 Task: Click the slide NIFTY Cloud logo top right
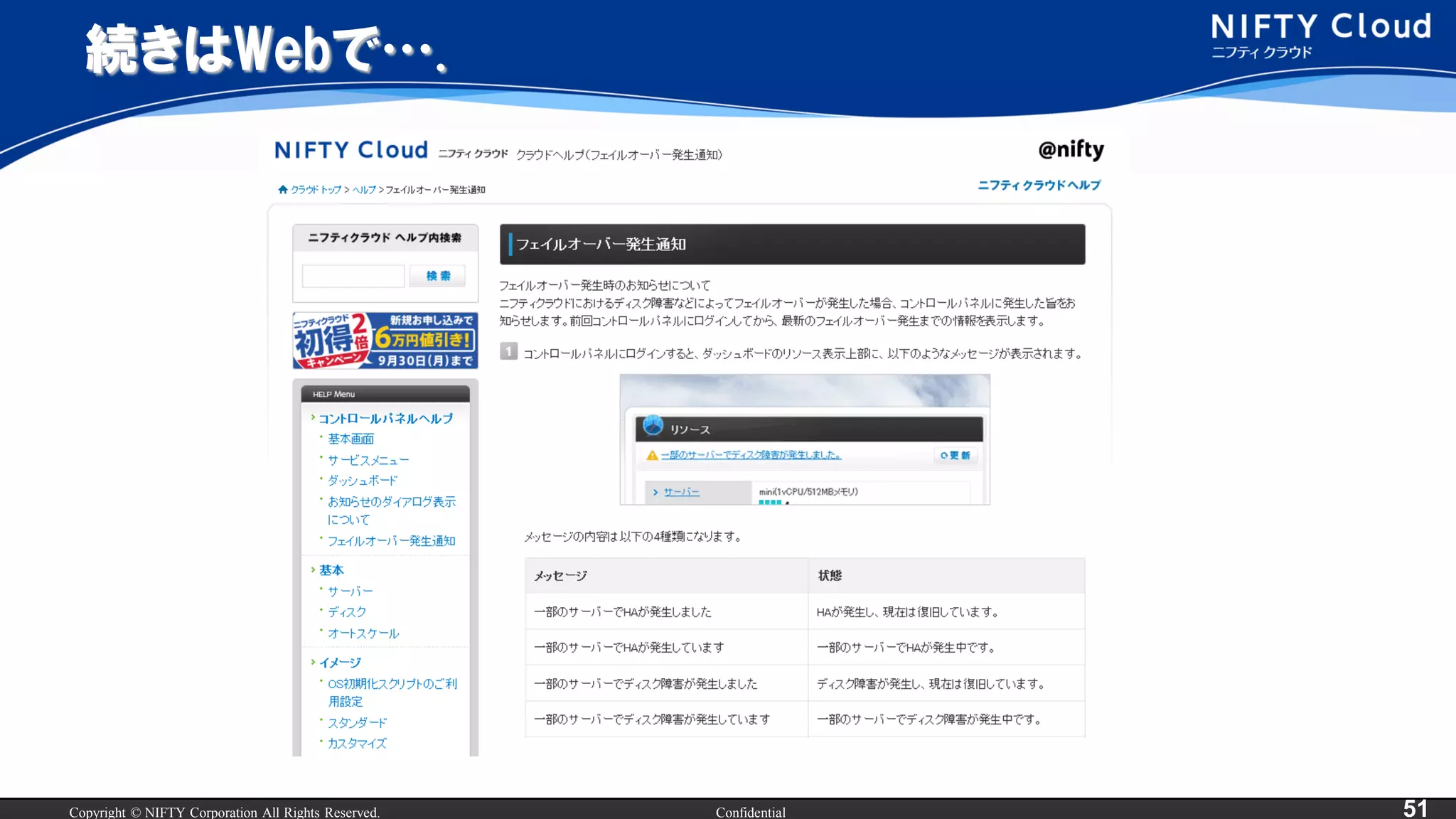(x=1321, y=35)
